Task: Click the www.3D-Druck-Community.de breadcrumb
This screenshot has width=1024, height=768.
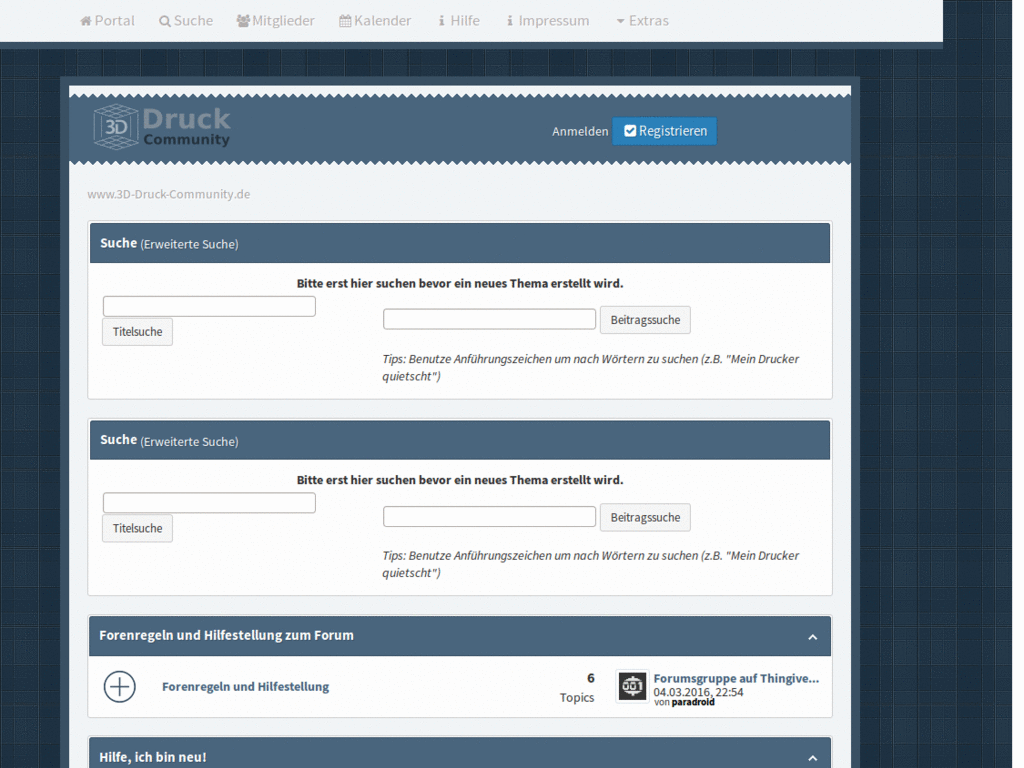Action: 168,194
